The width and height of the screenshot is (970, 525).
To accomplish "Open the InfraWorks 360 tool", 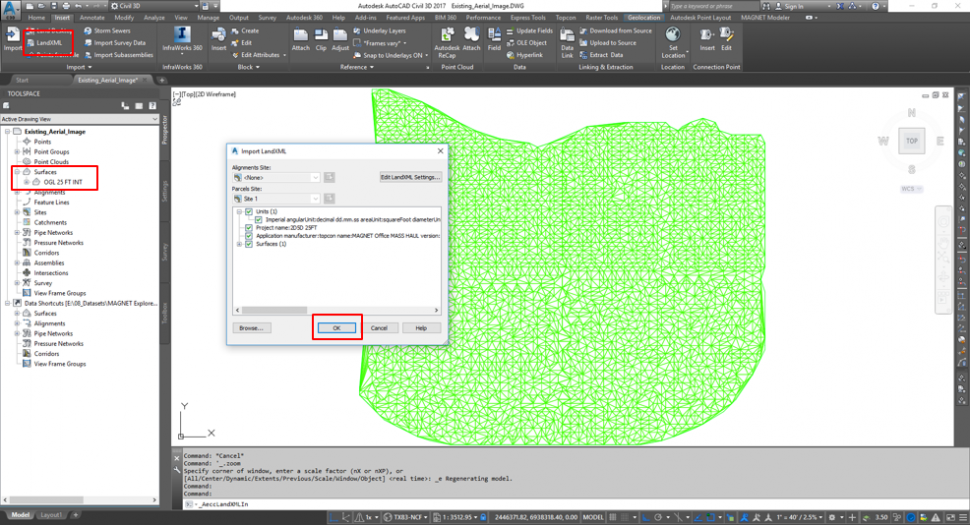I will click(182, 42).
